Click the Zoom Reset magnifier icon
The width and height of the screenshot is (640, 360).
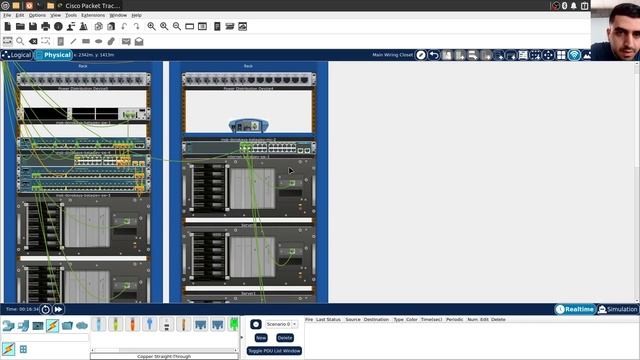[164, 27]
